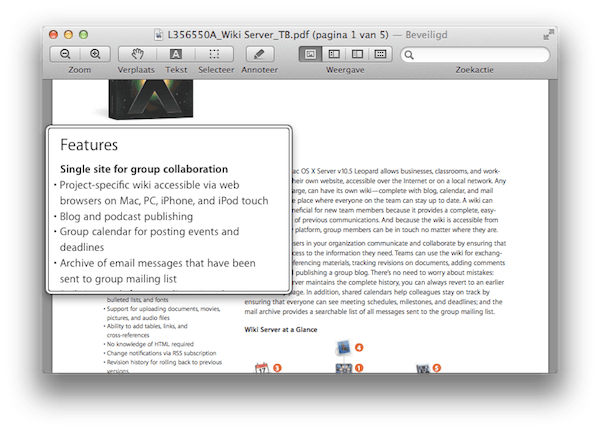Screen dimensions: 600x432
Task: Maximize the window with green button
Action: coord(83,35)
